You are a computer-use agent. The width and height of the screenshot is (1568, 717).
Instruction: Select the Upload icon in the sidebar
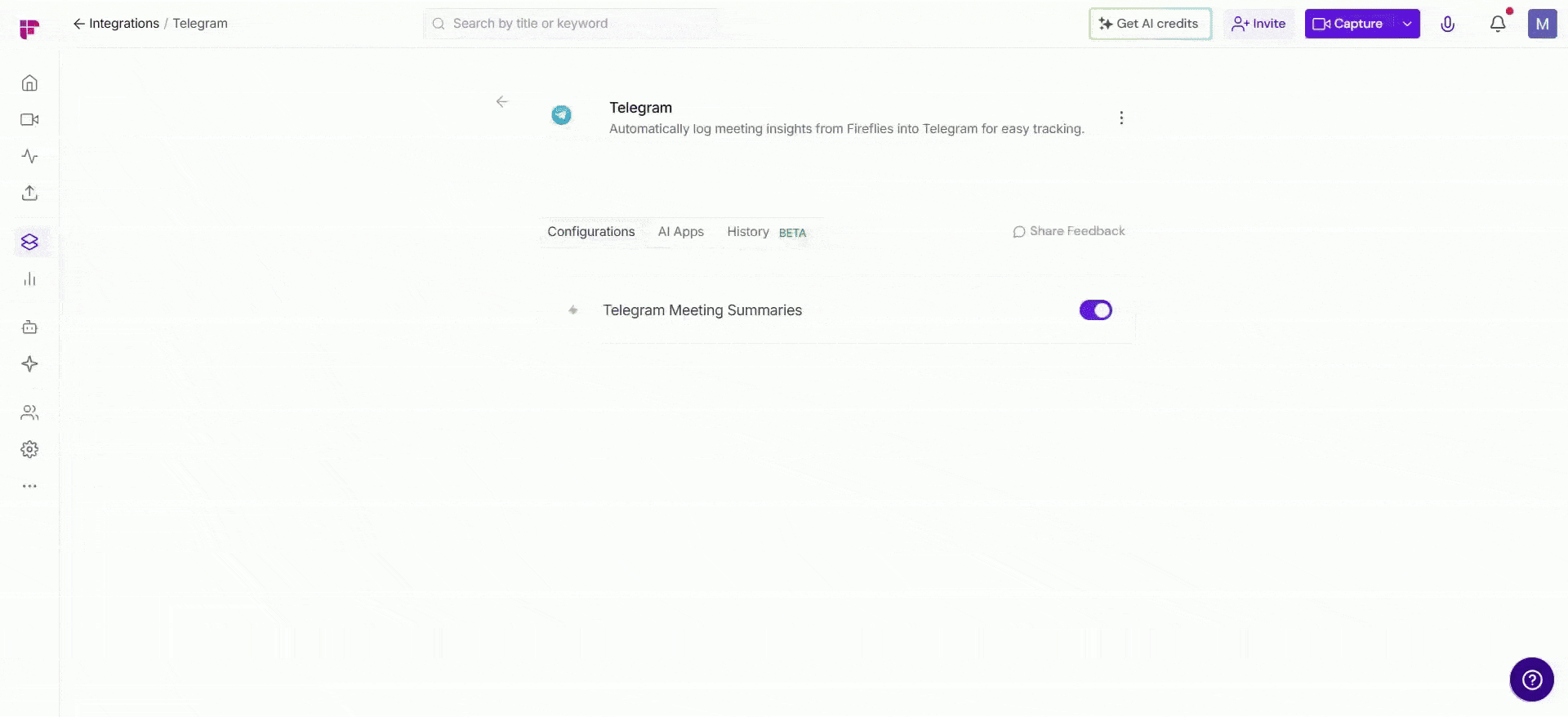[x=29, y=193]
